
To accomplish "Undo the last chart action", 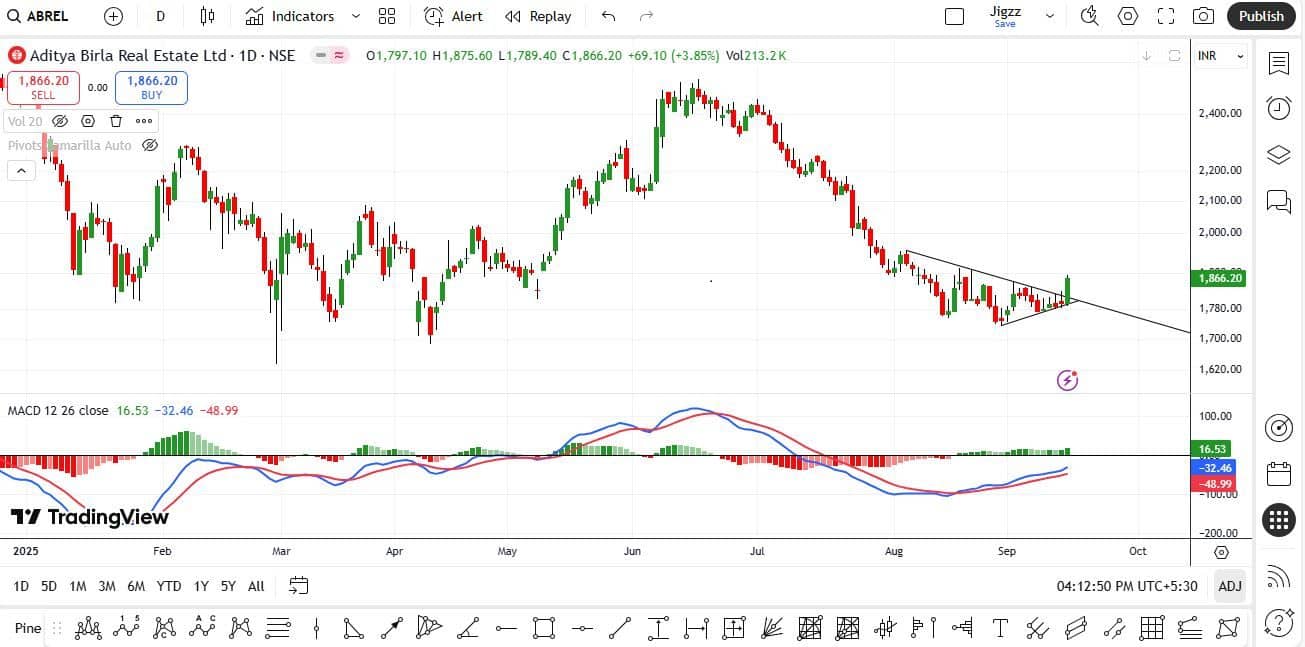I will pyautogui.click(x=609, y=16).
